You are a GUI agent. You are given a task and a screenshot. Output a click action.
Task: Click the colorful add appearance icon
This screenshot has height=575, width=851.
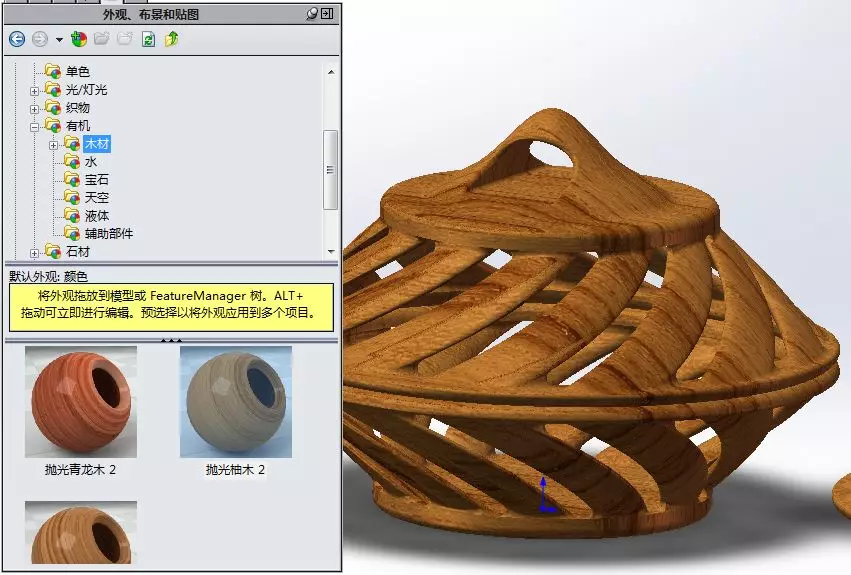tap(79, 39)
